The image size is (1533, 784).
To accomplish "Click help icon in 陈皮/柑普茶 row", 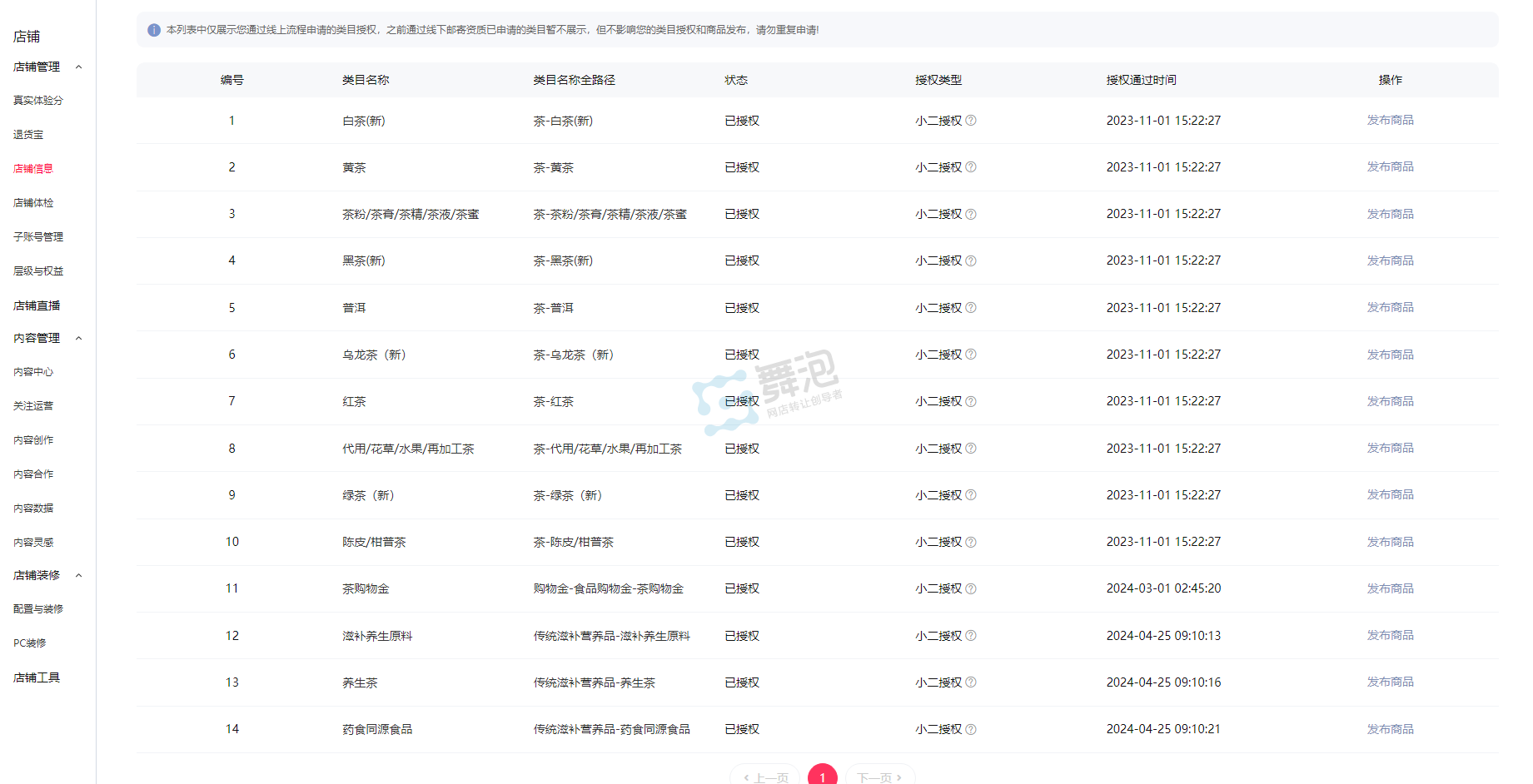I will 971,542.
